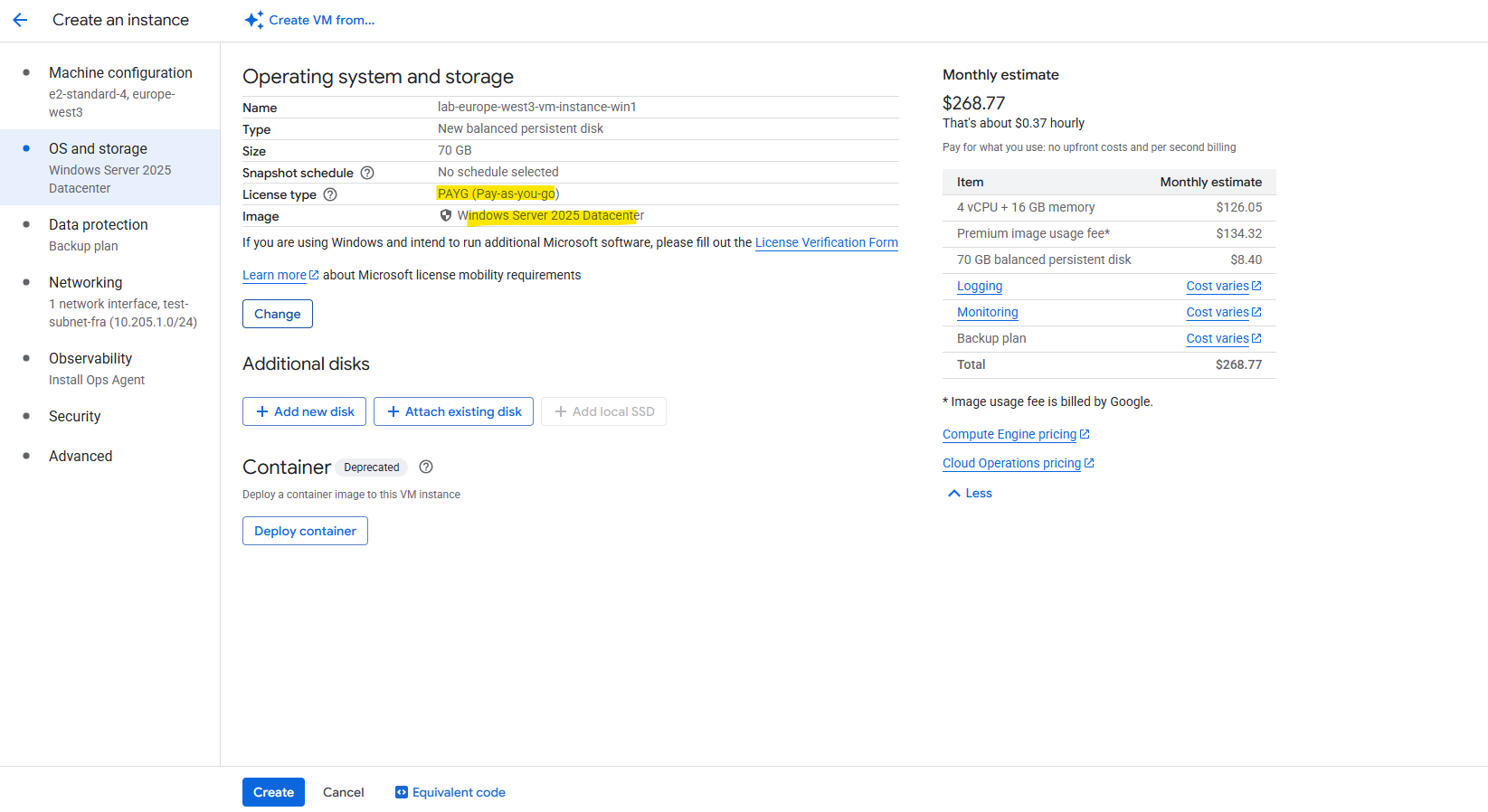Viewport: 1488px width, 812px height.
Task: Click the $134.32 cost cell
Action: tap(1239, 233)
